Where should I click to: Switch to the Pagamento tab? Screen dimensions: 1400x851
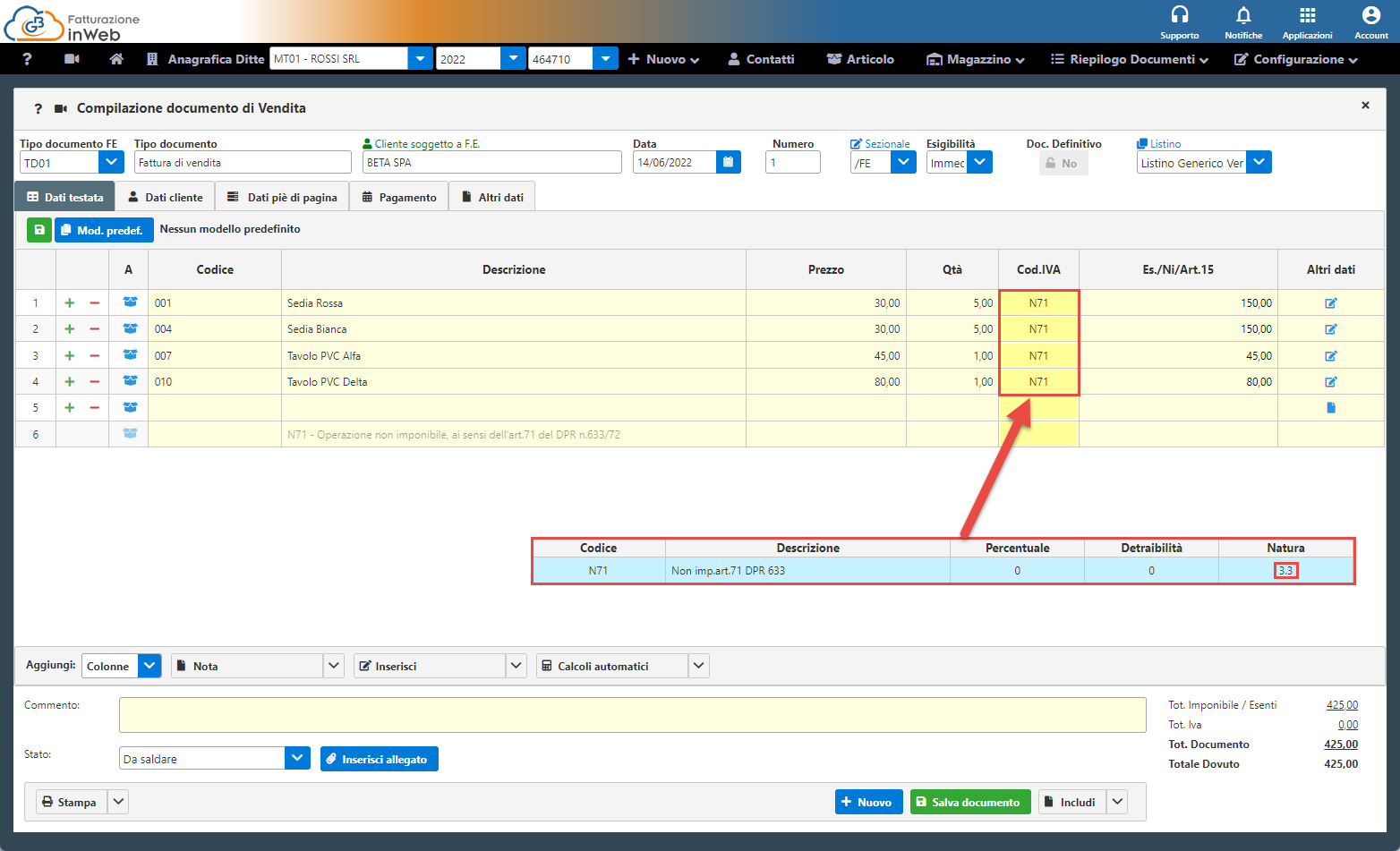[x=399, y=197]
